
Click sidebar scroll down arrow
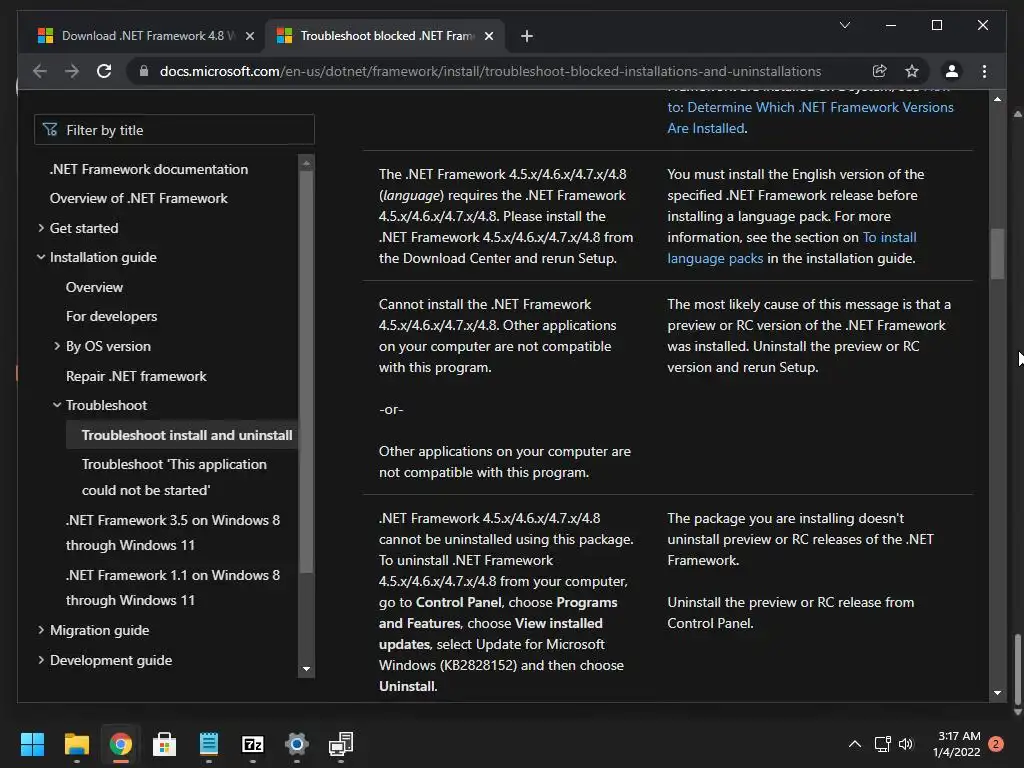(x=306, y=669)
